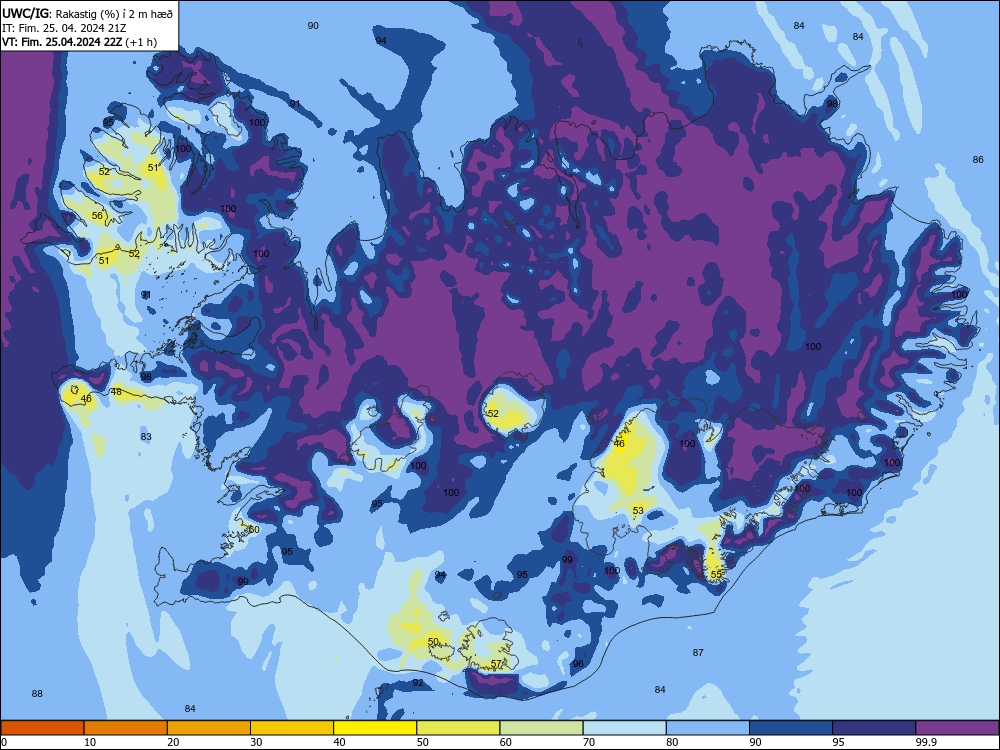Click the '87' humidity value on the map
Viewport: 1000px width, 750px height.
click(698, 652)
